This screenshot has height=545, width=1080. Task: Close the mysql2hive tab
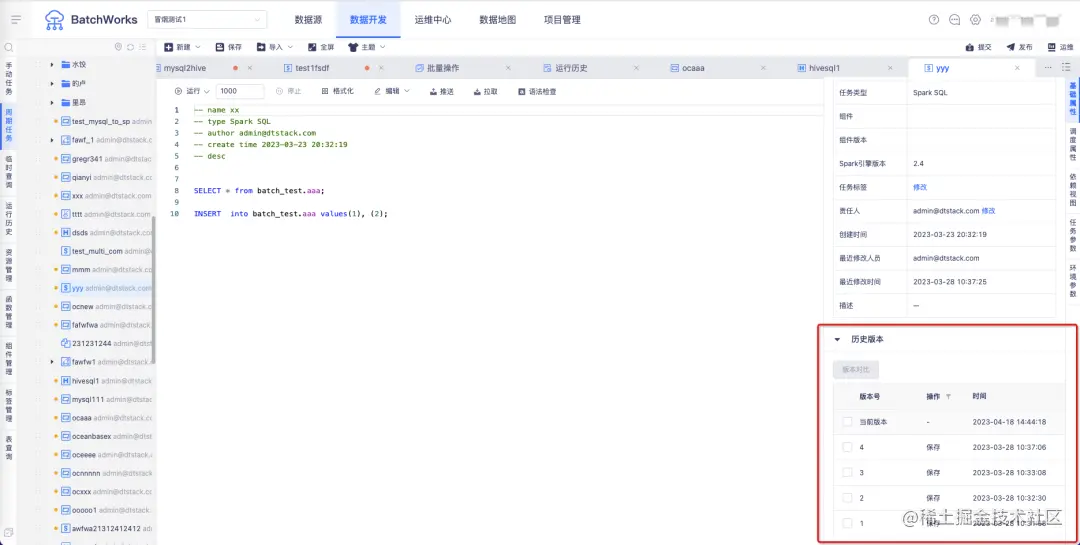[250, 68]
